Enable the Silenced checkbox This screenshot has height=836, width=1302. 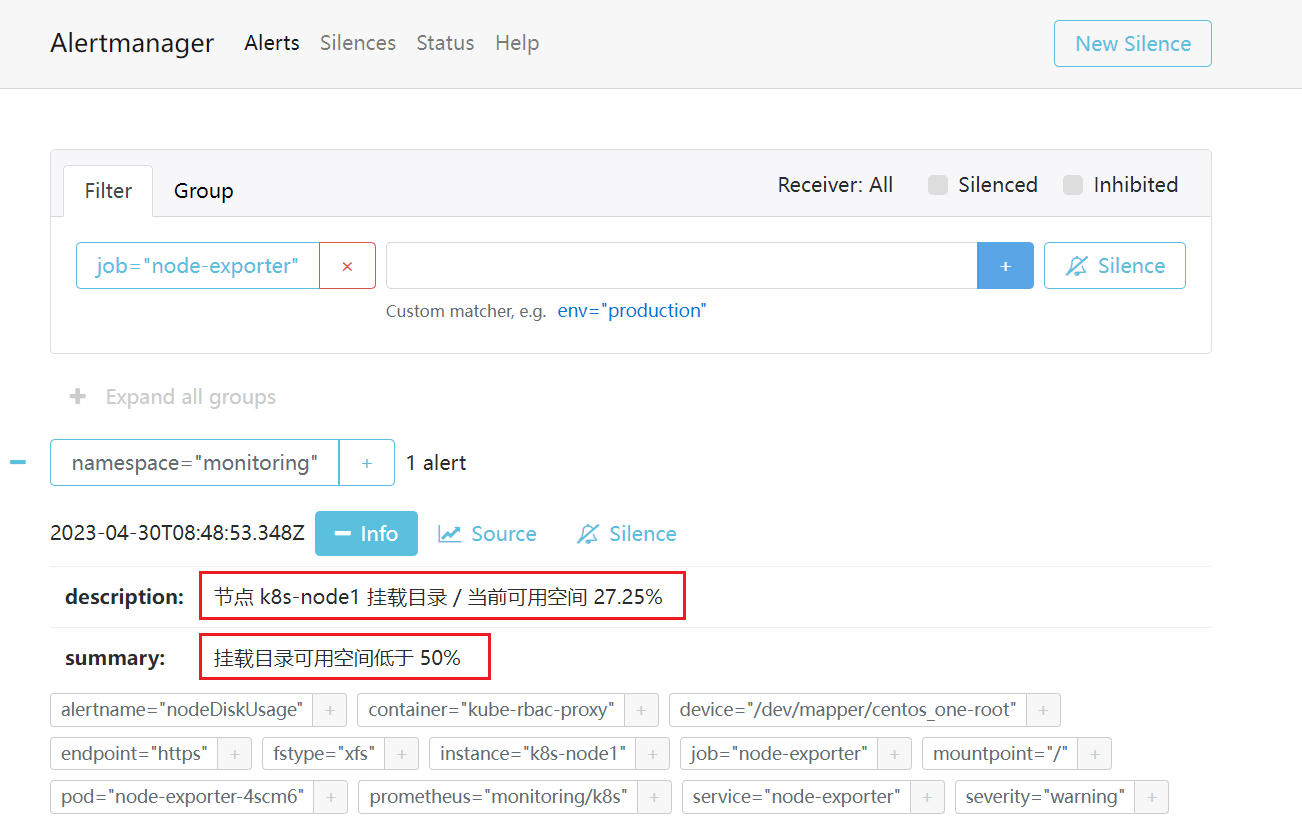point(938,185)
